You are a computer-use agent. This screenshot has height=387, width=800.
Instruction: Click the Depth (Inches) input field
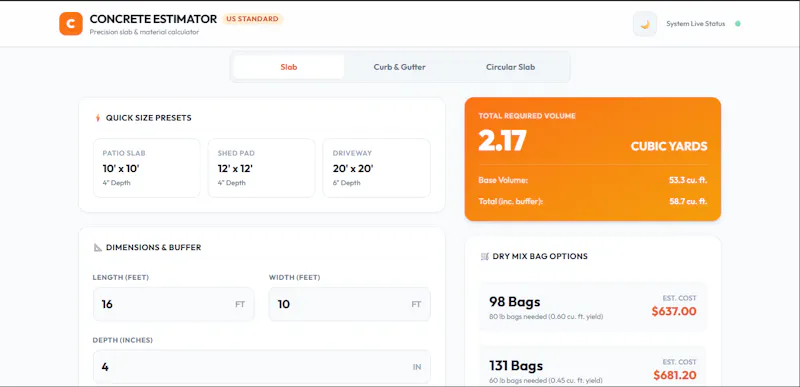pos(262,367)
